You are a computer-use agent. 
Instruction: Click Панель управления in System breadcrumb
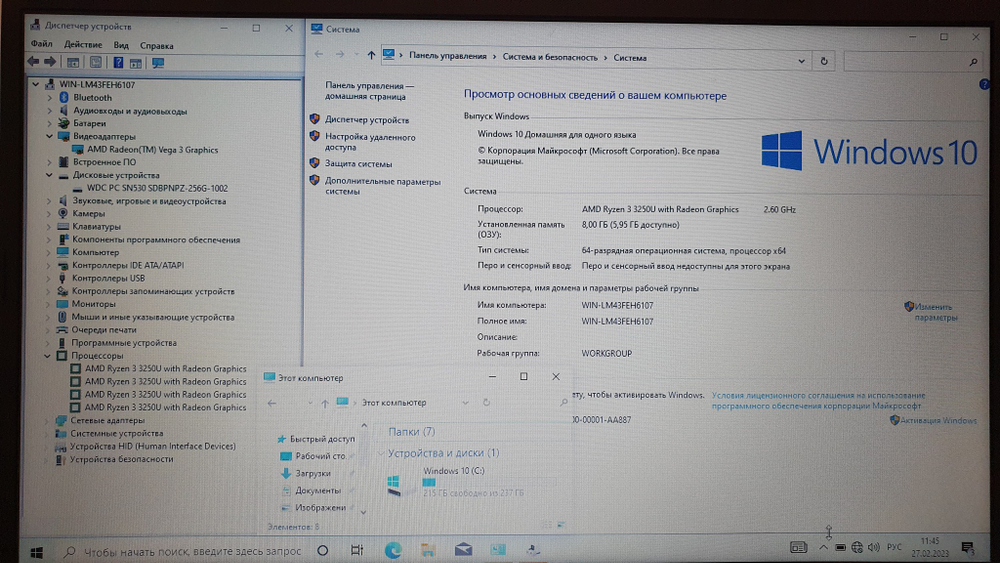(448, 56)
